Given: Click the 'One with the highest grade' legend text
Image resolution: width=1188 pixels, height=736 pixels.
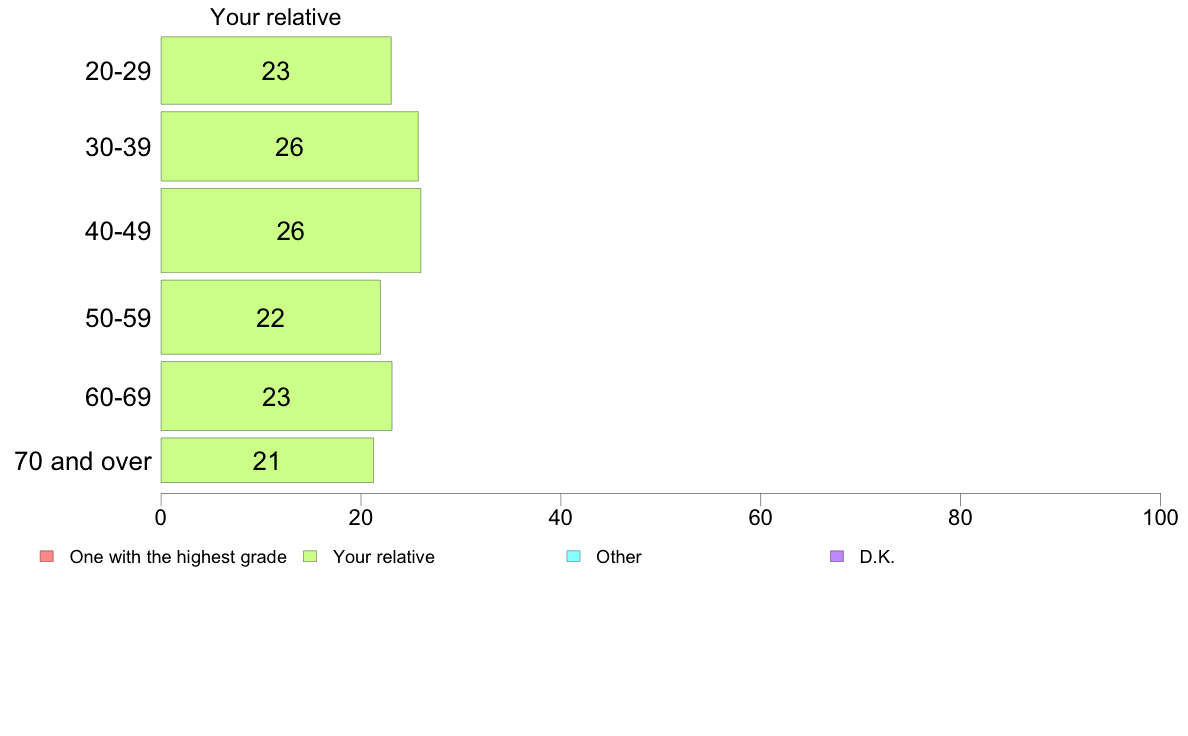Looking at the screenshot, I should click(x=178, y=557).
